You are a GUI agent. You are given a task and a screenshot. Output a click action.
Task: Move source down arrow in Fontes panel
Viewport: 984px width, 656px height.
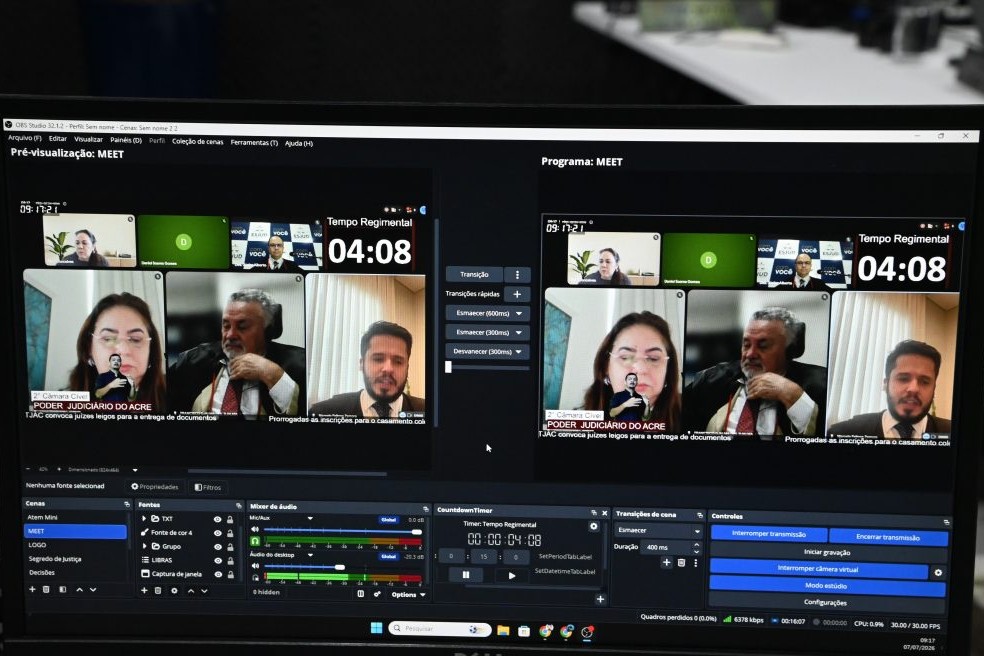(204, 591)
